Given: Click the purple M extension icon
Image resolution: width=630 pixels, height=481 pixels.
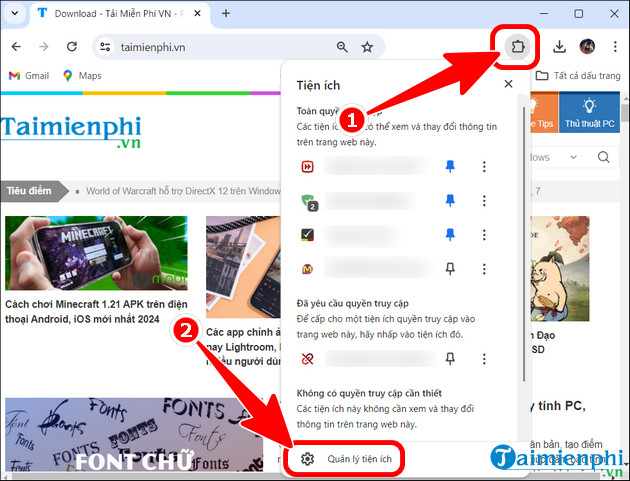Looking at the screenshot, I should coord(307,268).
